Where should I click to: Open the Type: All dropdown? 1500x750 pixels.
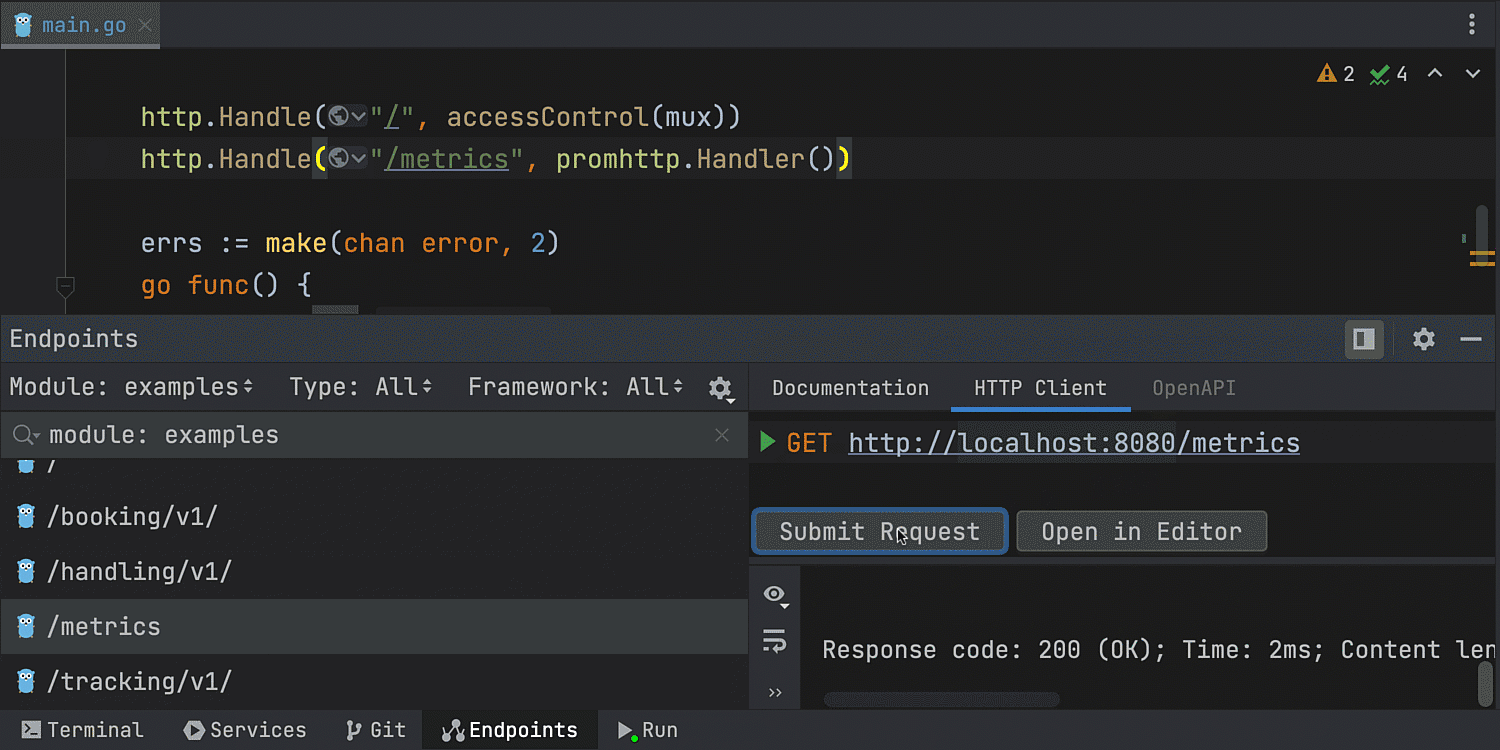click(x=360, y=387)
